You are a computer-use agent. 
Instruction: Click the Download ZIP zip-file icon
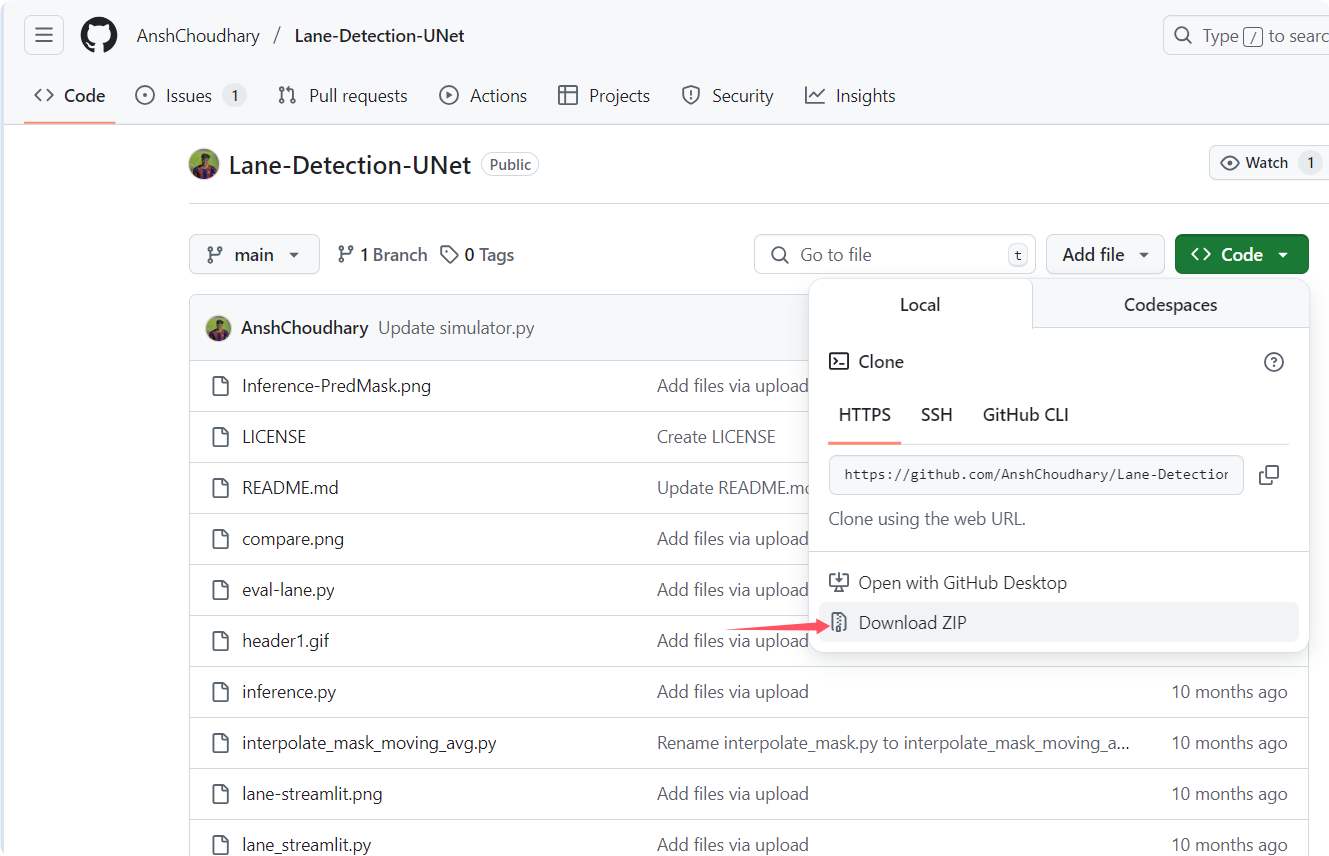(838, 622)
